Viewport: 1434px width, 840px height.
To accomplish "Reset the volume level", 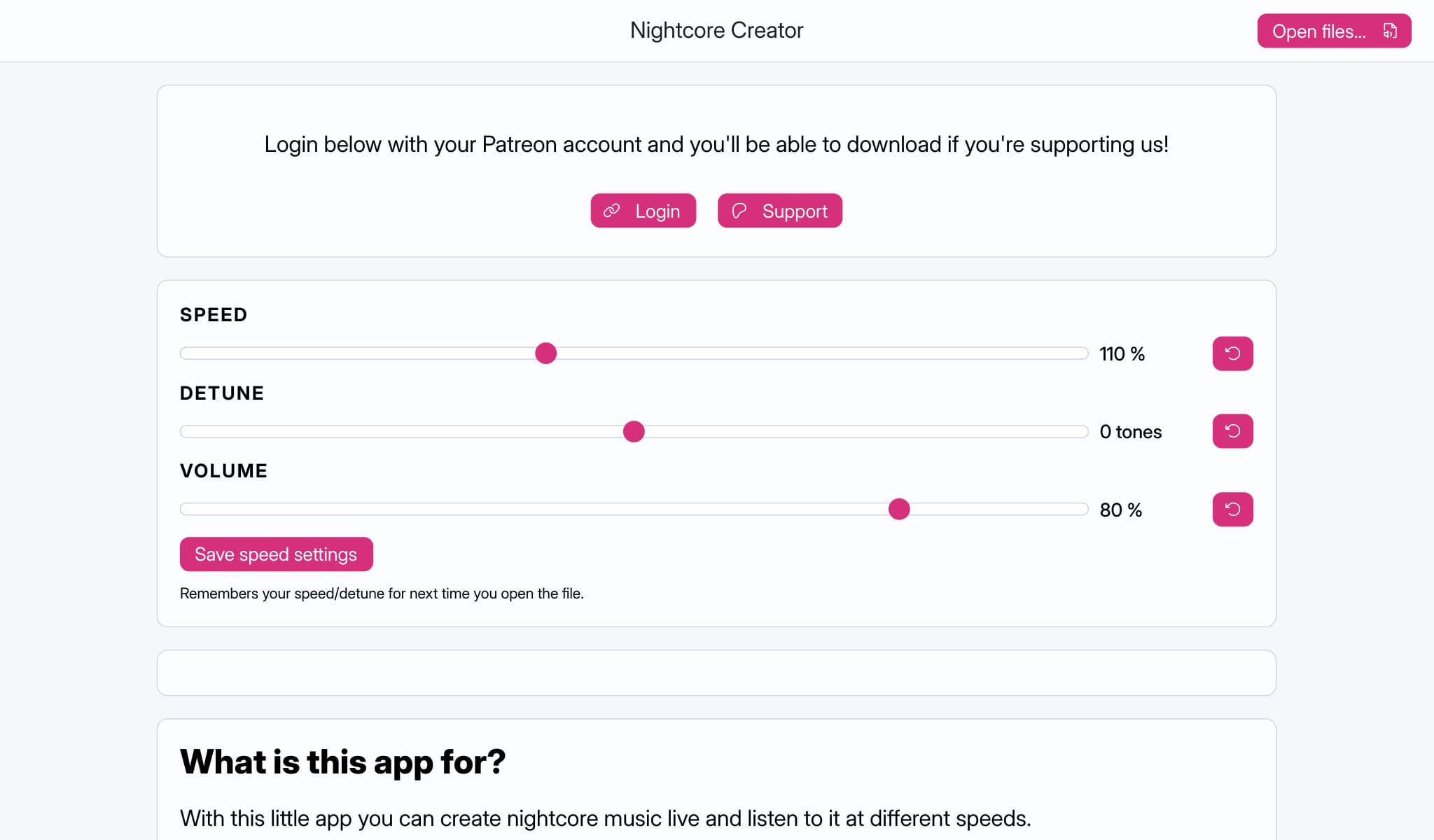I will [1232, 509].
